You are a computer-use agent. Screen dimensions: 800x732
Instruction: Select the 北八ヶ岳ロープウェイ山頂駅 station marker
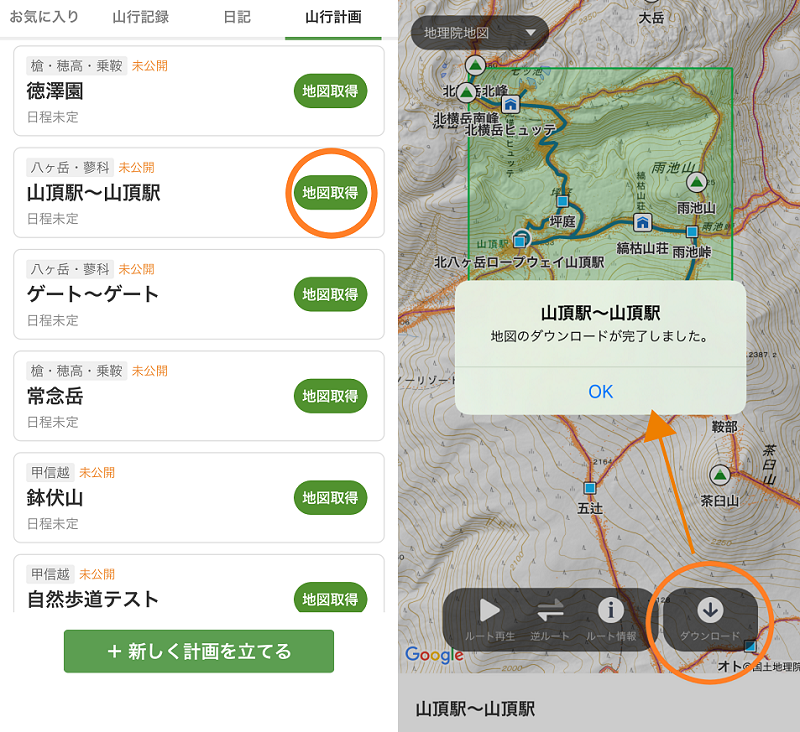pyautogui.click(x=520, y=240)
